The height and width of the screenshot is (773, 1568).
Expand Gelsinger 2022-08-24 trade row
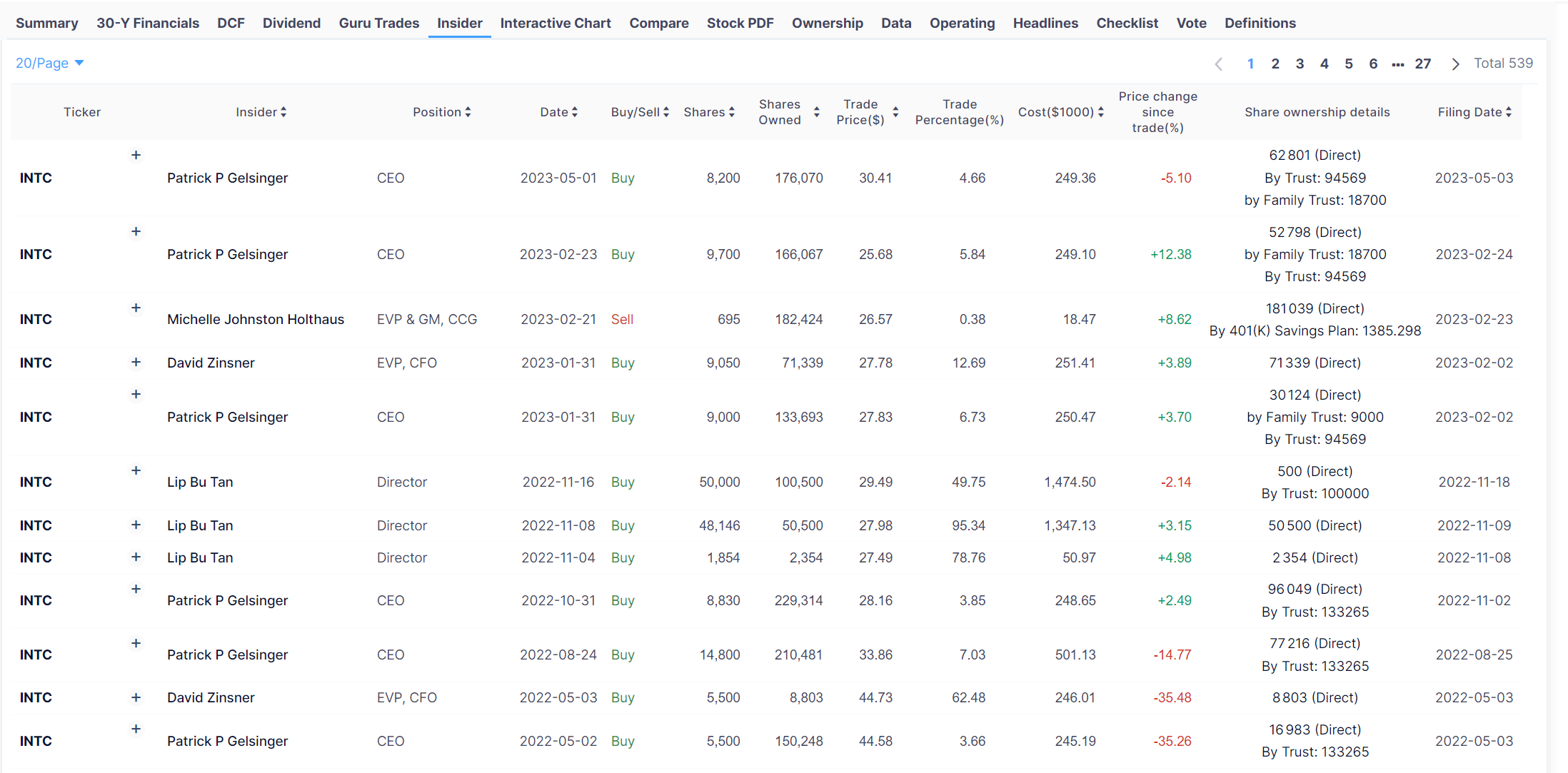click(x=136, y=643)
